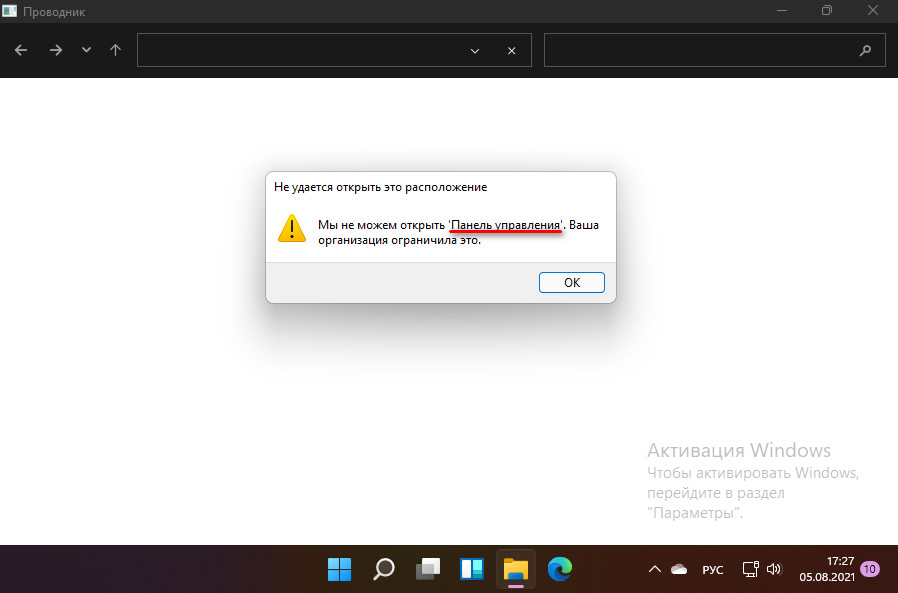
Task: Open the Widgets panel
Action: pos(472,569)
